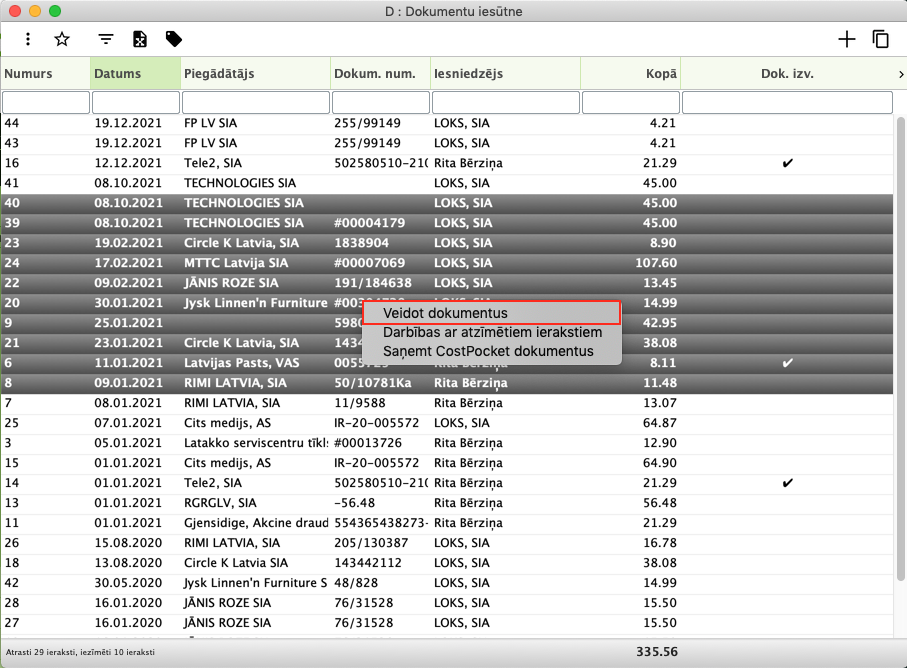
Task: Click document number 50/10781Ka
Action: point(373,383)
